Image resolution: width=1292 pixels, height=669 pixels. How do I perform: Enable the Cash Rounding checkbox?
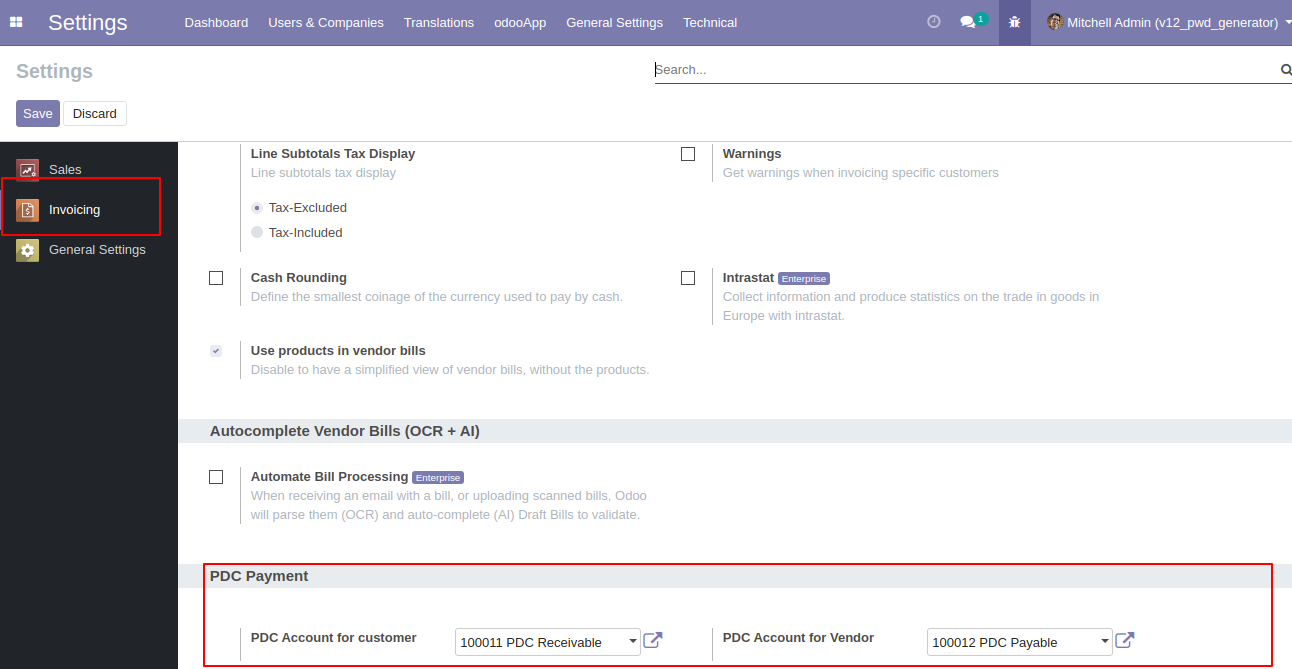216,278
